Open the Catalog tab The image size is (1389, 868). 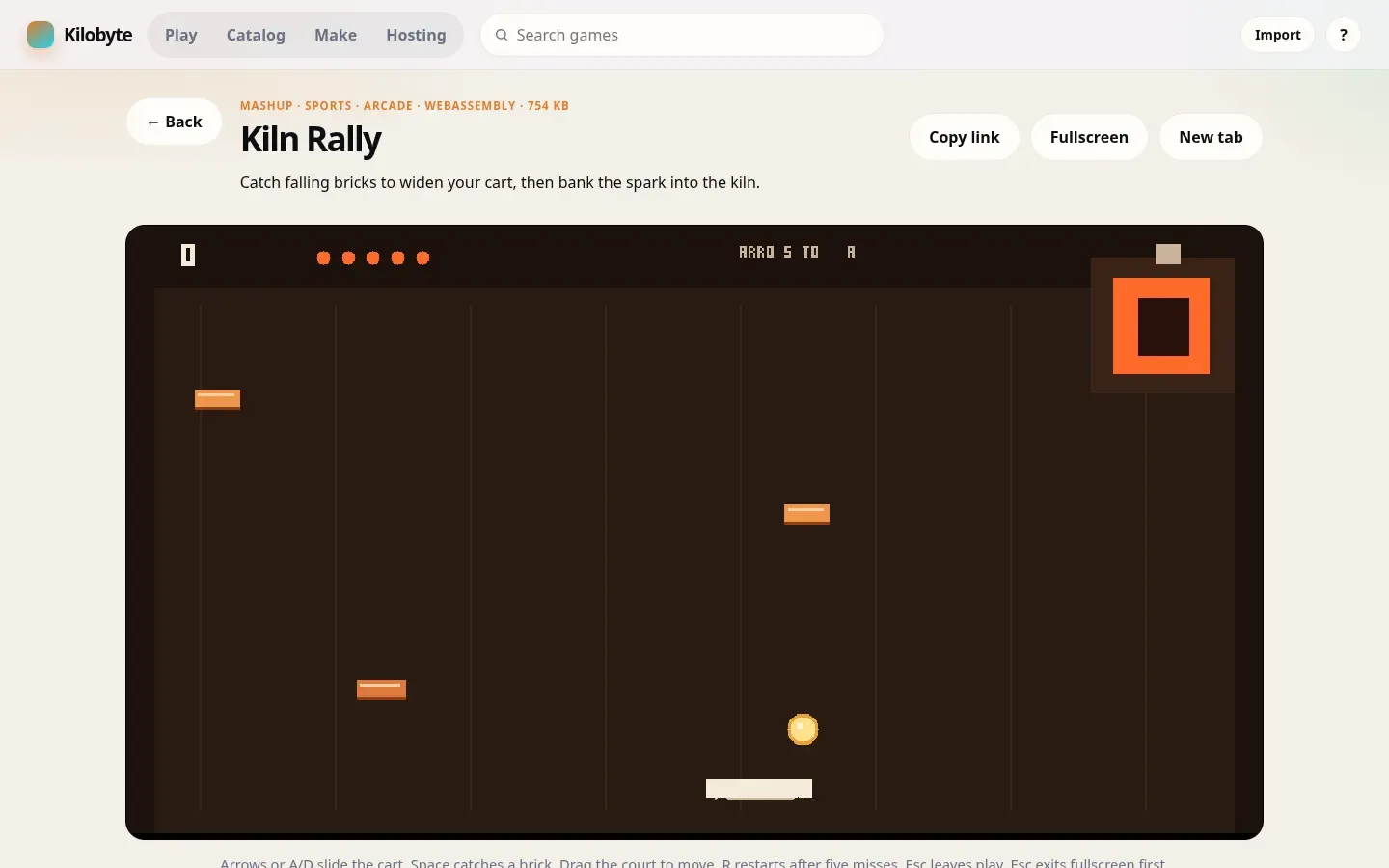(x=256, y=35)
